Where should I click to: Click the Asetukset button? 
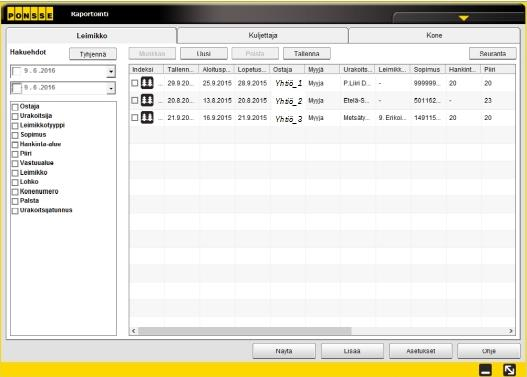coord(421,351)
